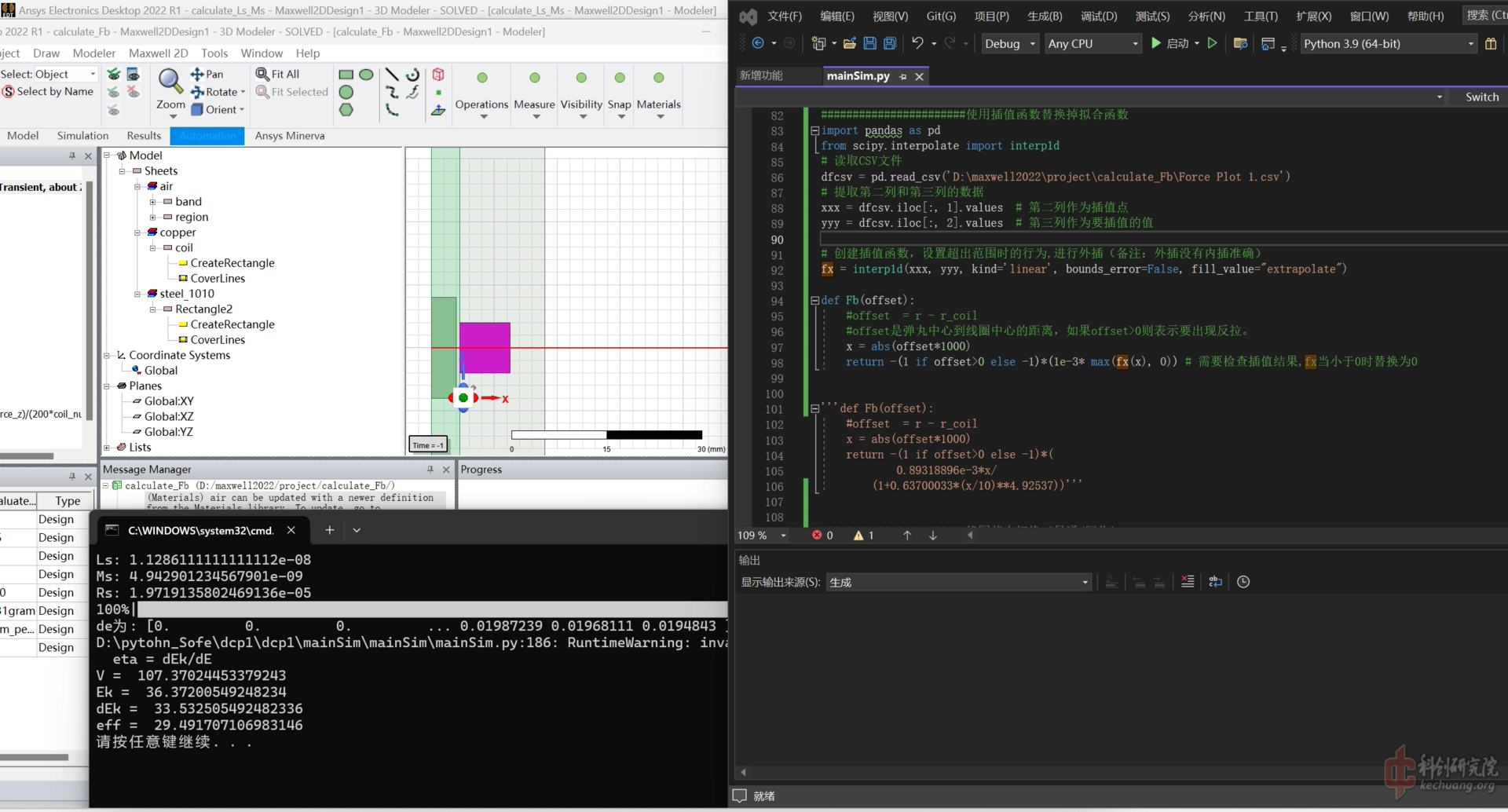Collapse the def Fb function at line 94
The image size is (1508, 812).
tap(815, 301)
